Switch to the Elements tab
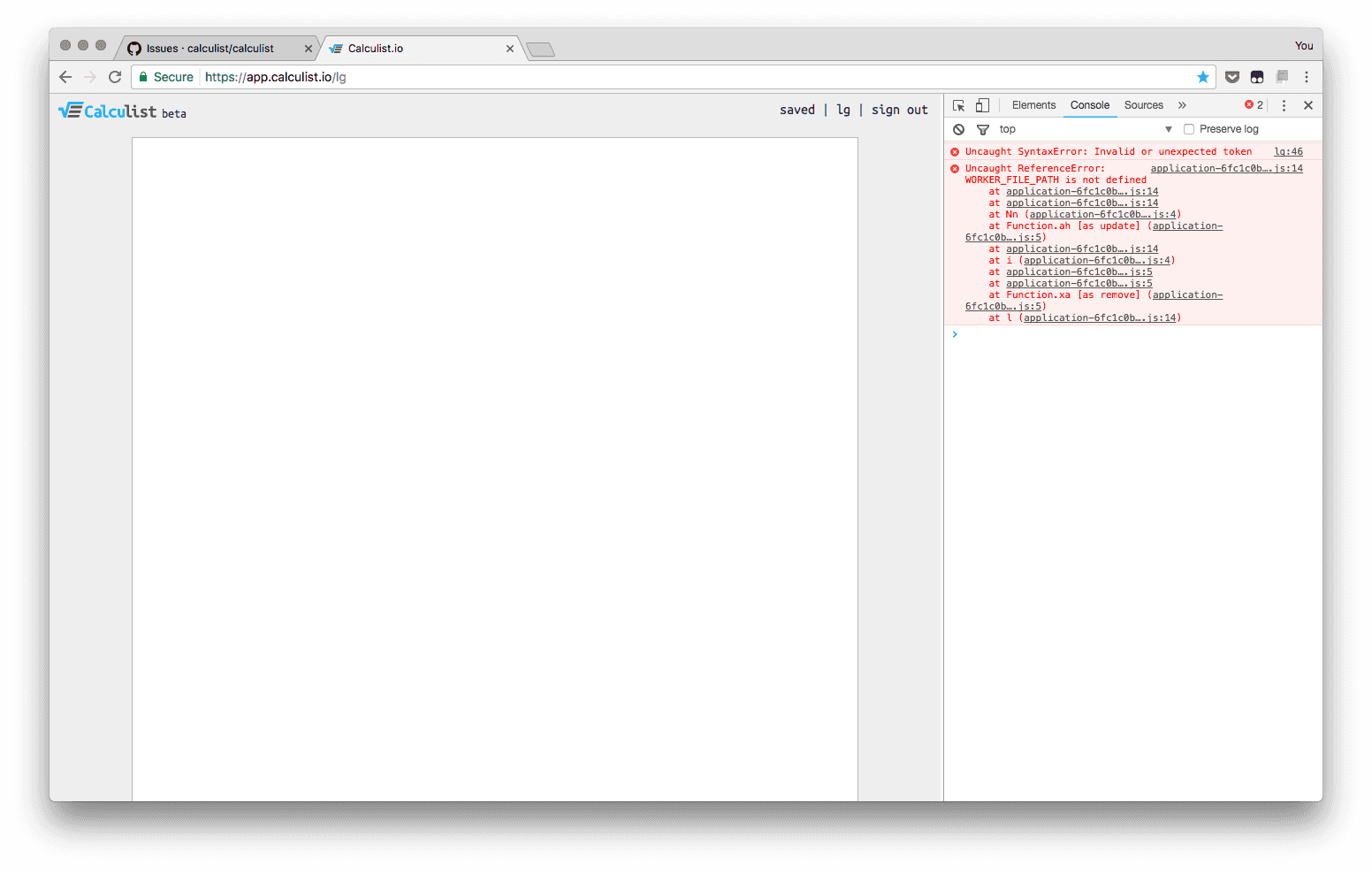Image resolution: width=1372 pixels, height=872 pixels. pos(1034,105)
